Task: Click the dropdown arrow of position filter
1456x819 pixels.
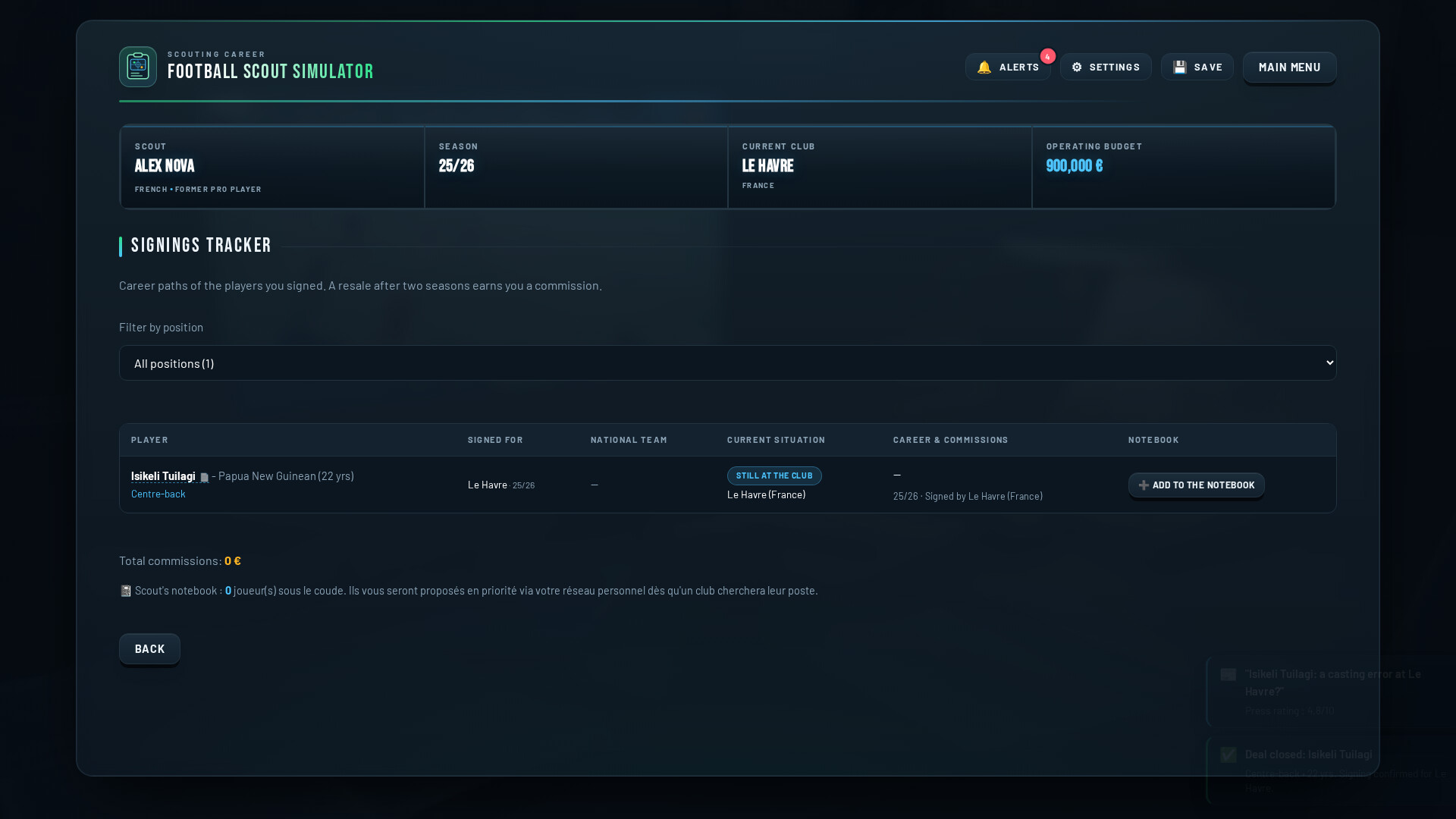Action: (x=1329, y=363)
